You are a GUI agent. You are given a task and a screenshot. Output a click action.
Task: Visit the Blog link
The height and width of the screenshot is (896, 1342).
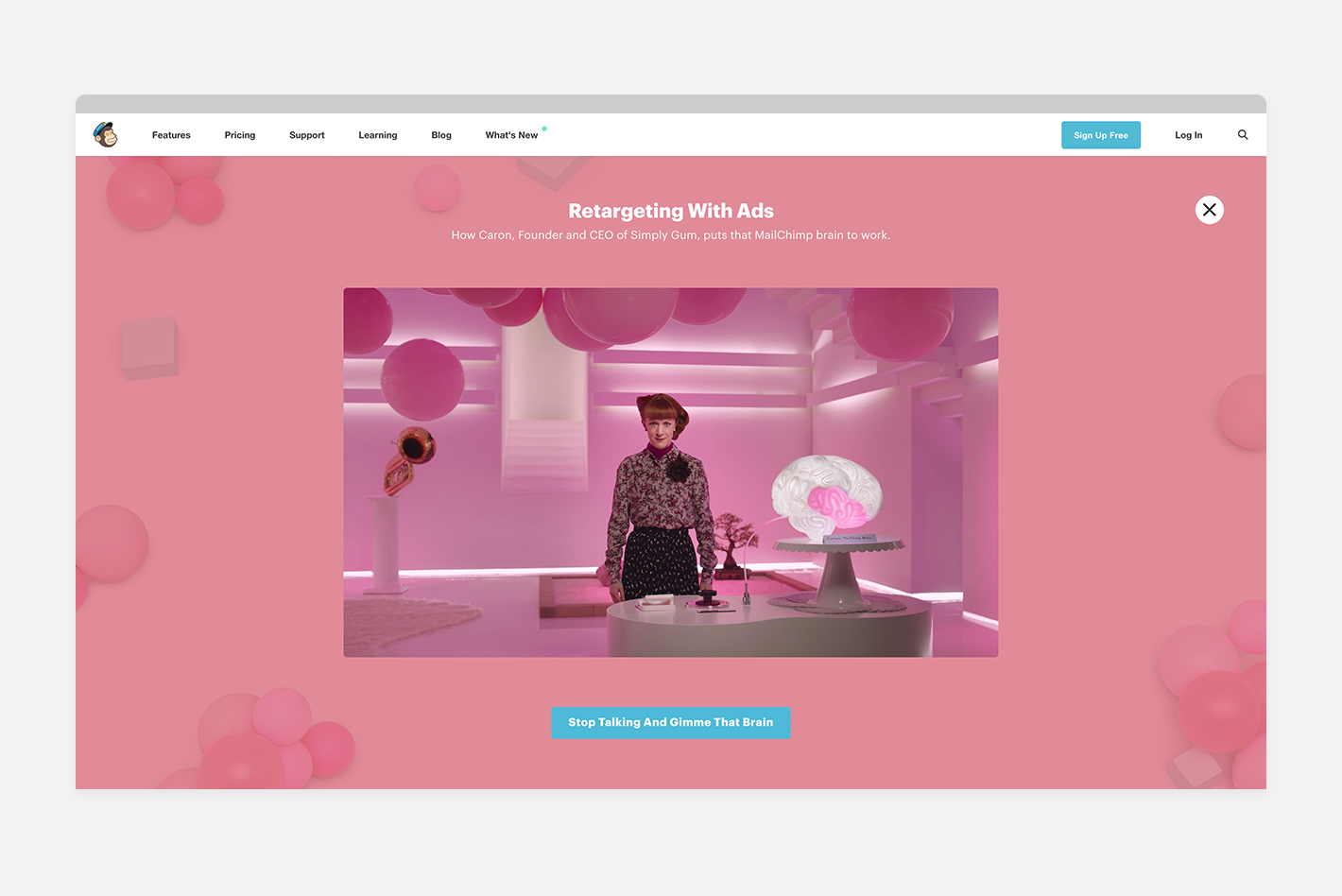point(441,135)
